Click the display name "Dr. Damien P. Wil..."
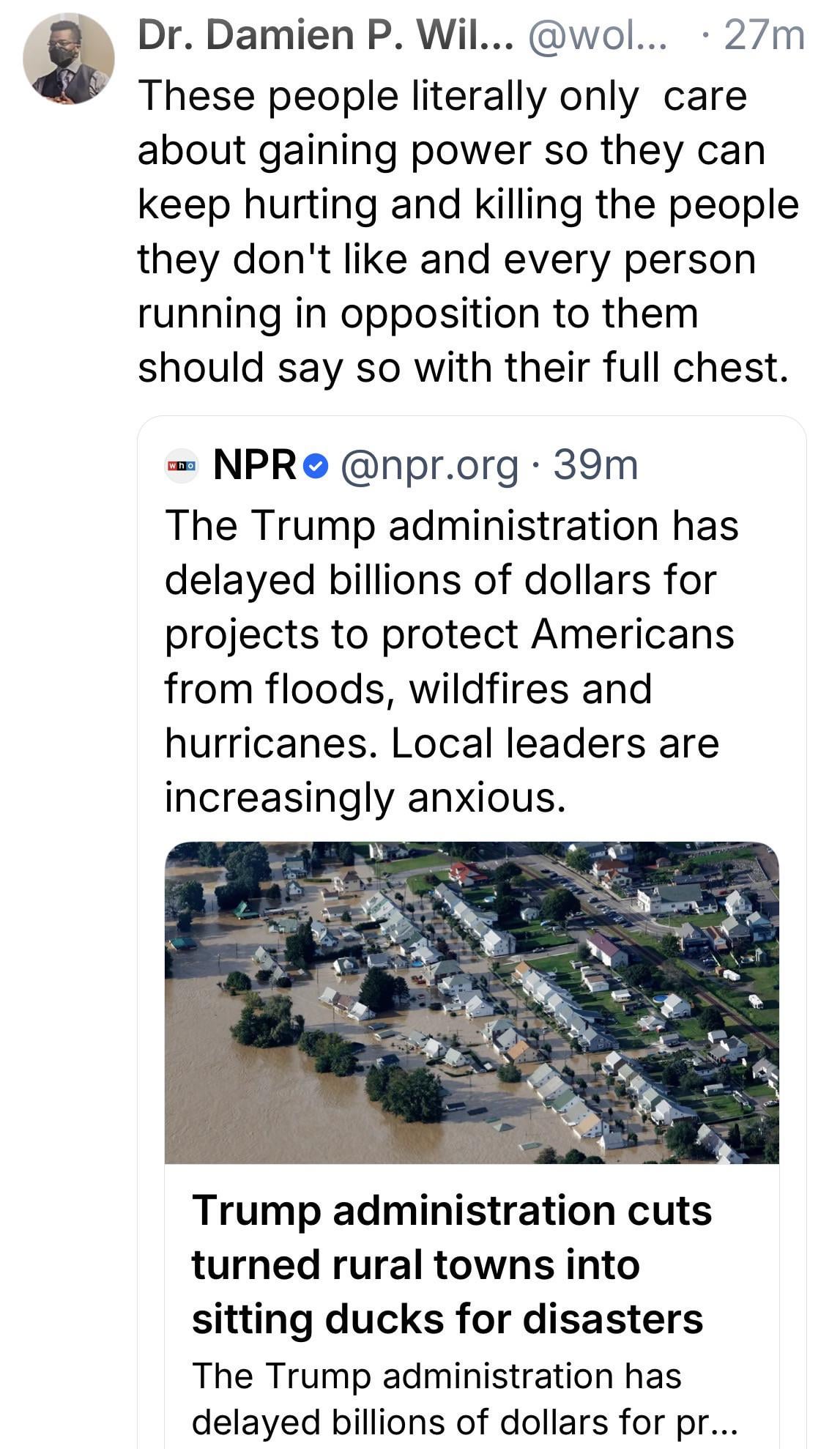840x1449 pixels. point(325,37)
